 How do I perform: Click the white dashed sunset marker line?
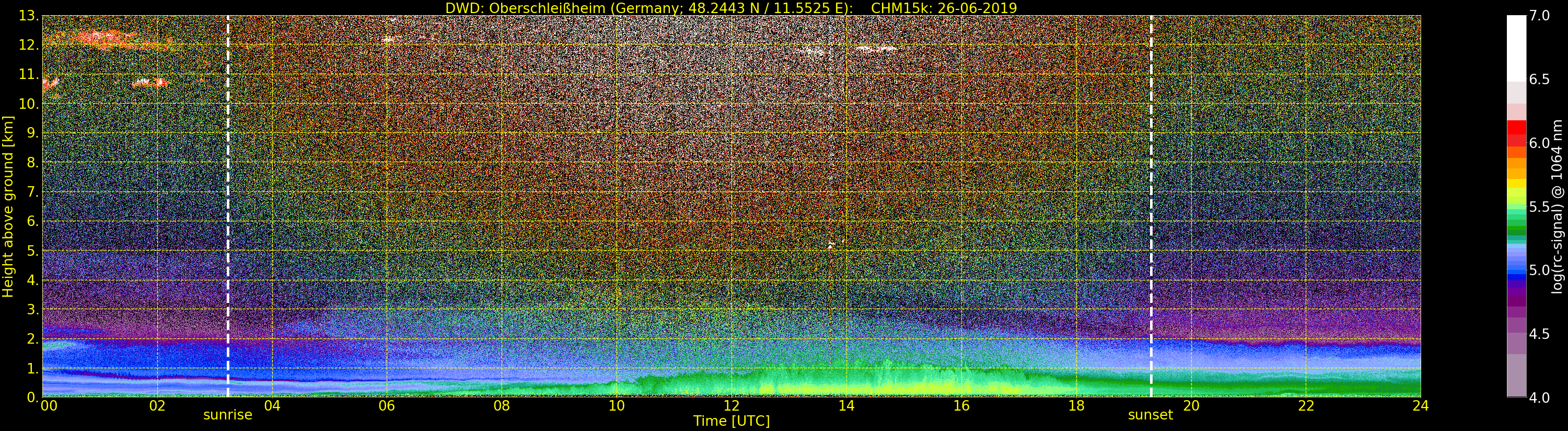pos(1152,206)
